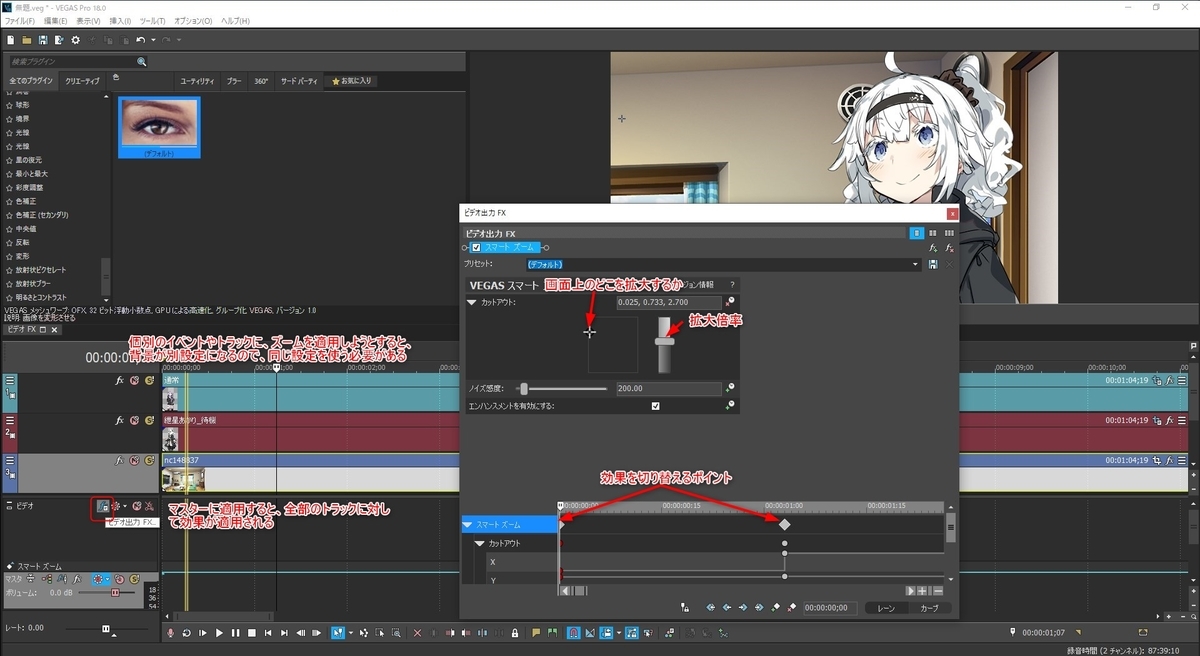Toggle loop playback in the transport bar
1200x656 pixels.
187,633
